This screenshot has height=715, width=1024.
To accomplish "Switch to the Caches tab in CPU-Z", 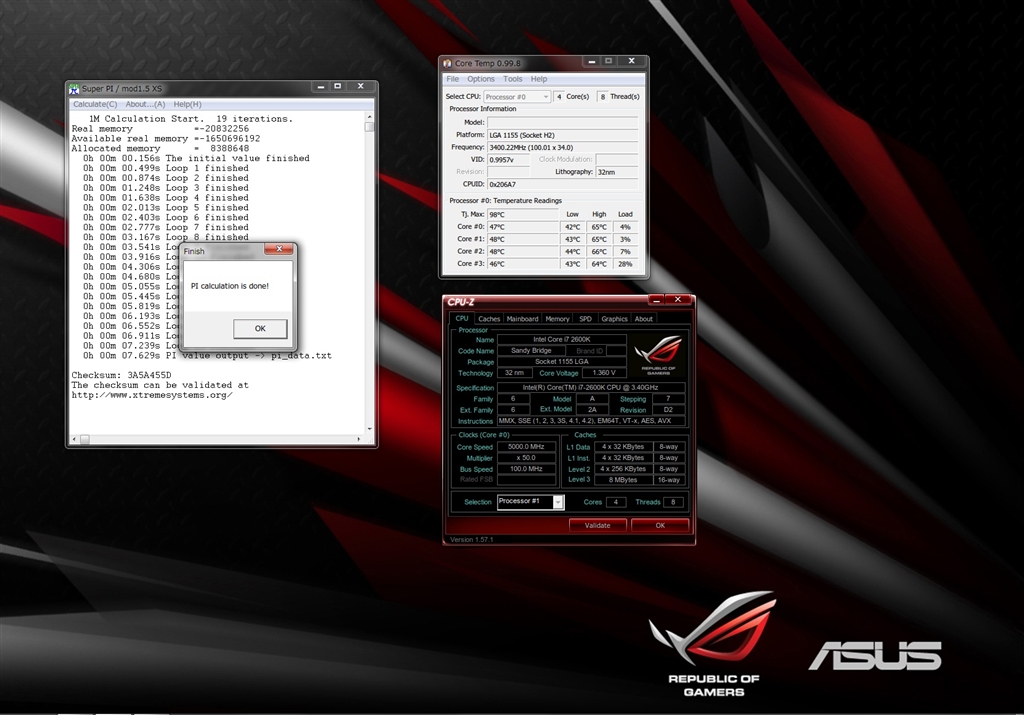I will [x=488, y=319].
